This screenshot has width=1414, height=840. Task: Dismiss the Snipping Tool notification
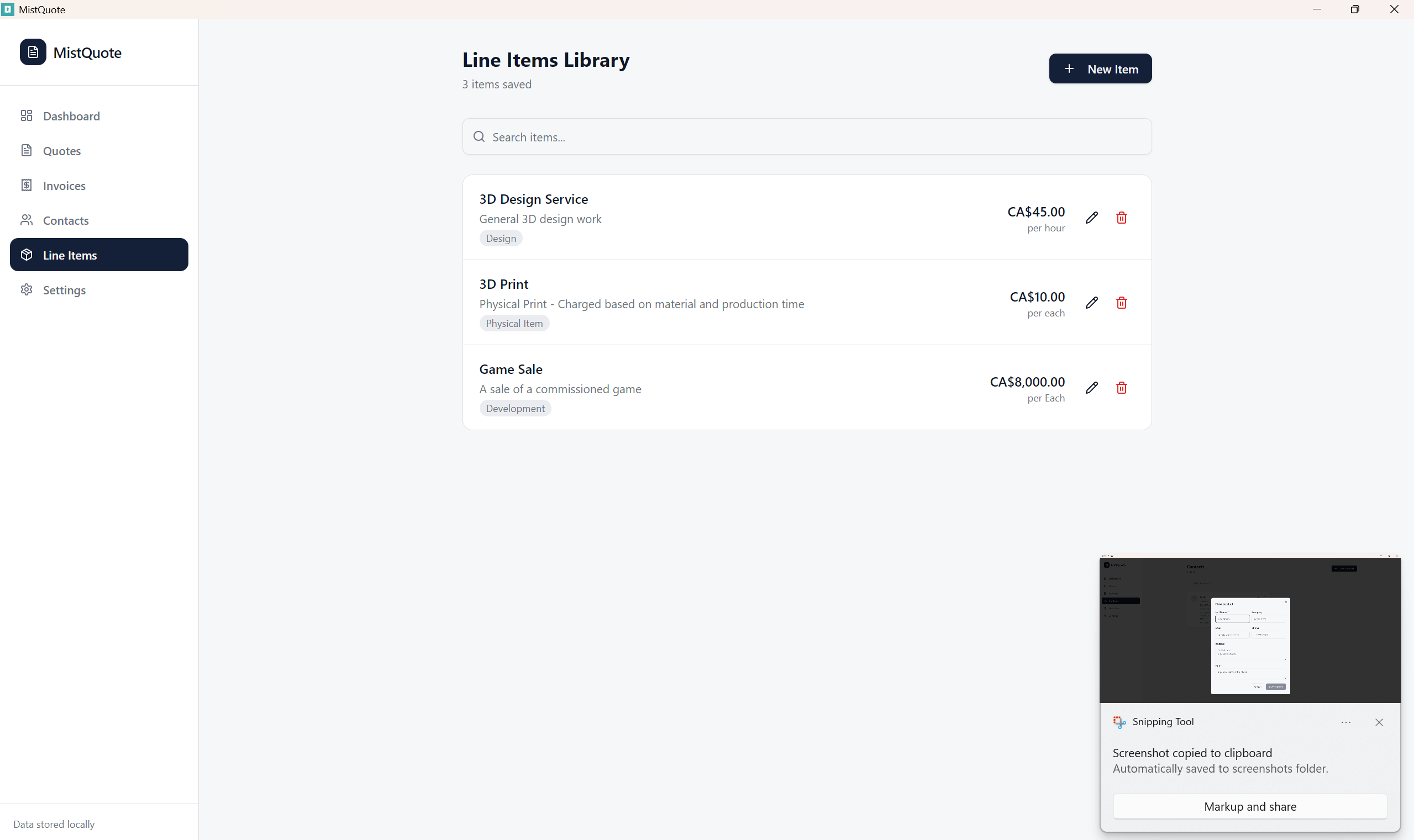(1378, 722)
